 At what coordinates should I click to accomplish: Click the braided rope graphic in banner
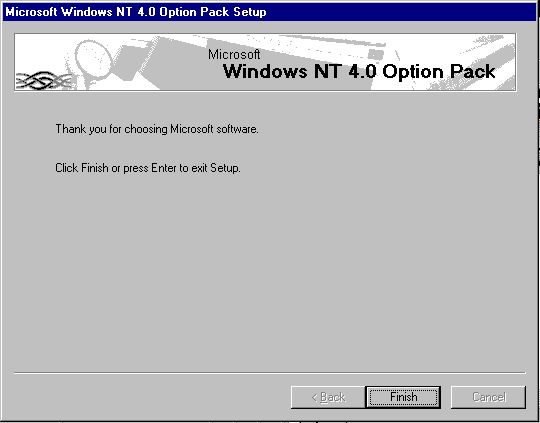[43, 81]
